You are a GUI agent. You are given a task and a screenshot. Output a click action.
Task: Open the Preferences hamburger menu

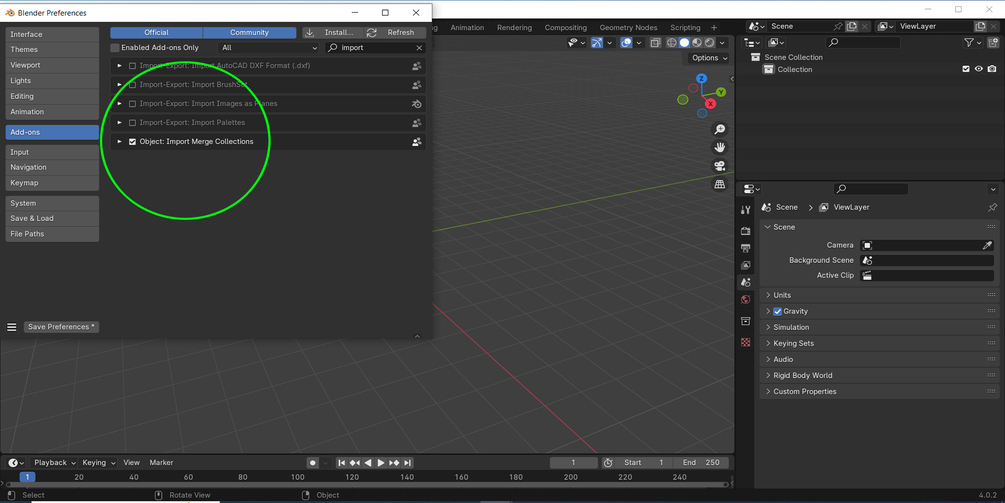[x=12, y=327]
